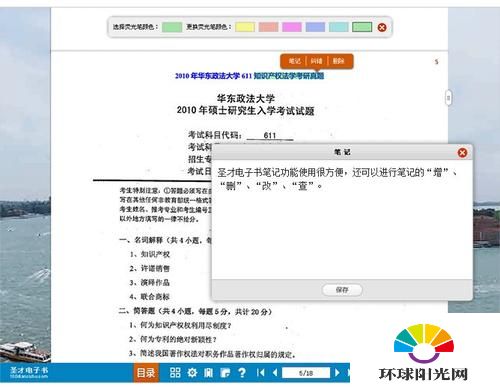Pick the yellow highlighter color
500x390 pixels.
coord(245,27)
